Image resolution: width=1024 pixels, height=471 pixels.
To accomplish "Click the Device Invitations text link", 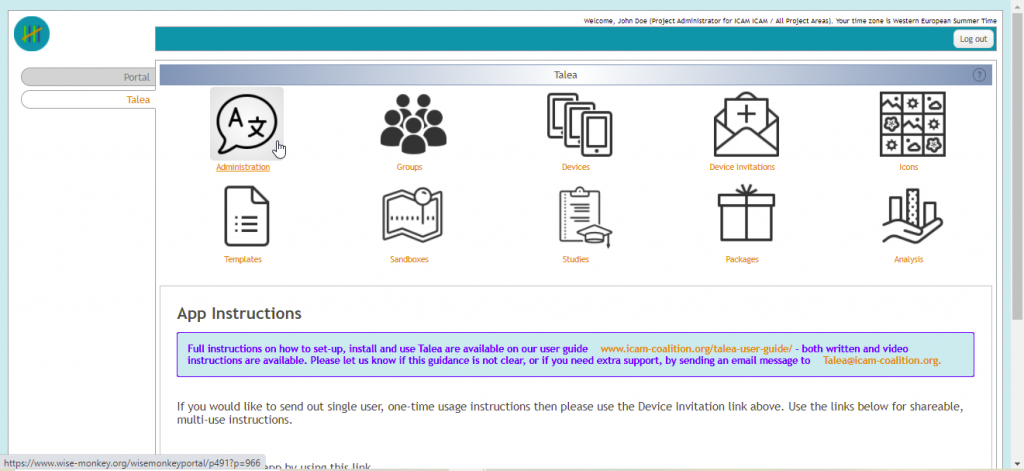I will (742, 167).
